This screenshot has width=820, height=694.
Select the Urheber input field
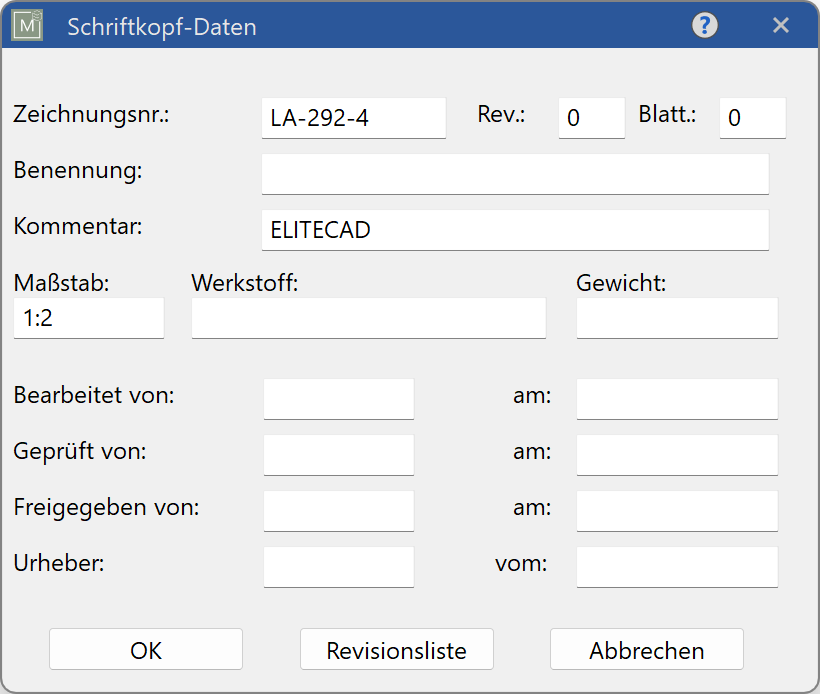(338, 567)
